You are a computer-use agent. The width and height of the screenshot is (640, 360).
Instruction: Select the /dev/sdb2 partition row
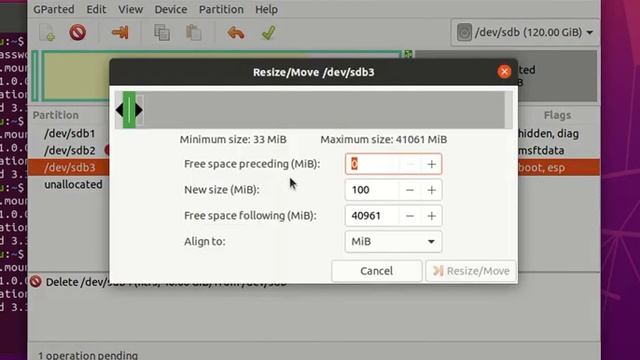click(x=69, y=151)
